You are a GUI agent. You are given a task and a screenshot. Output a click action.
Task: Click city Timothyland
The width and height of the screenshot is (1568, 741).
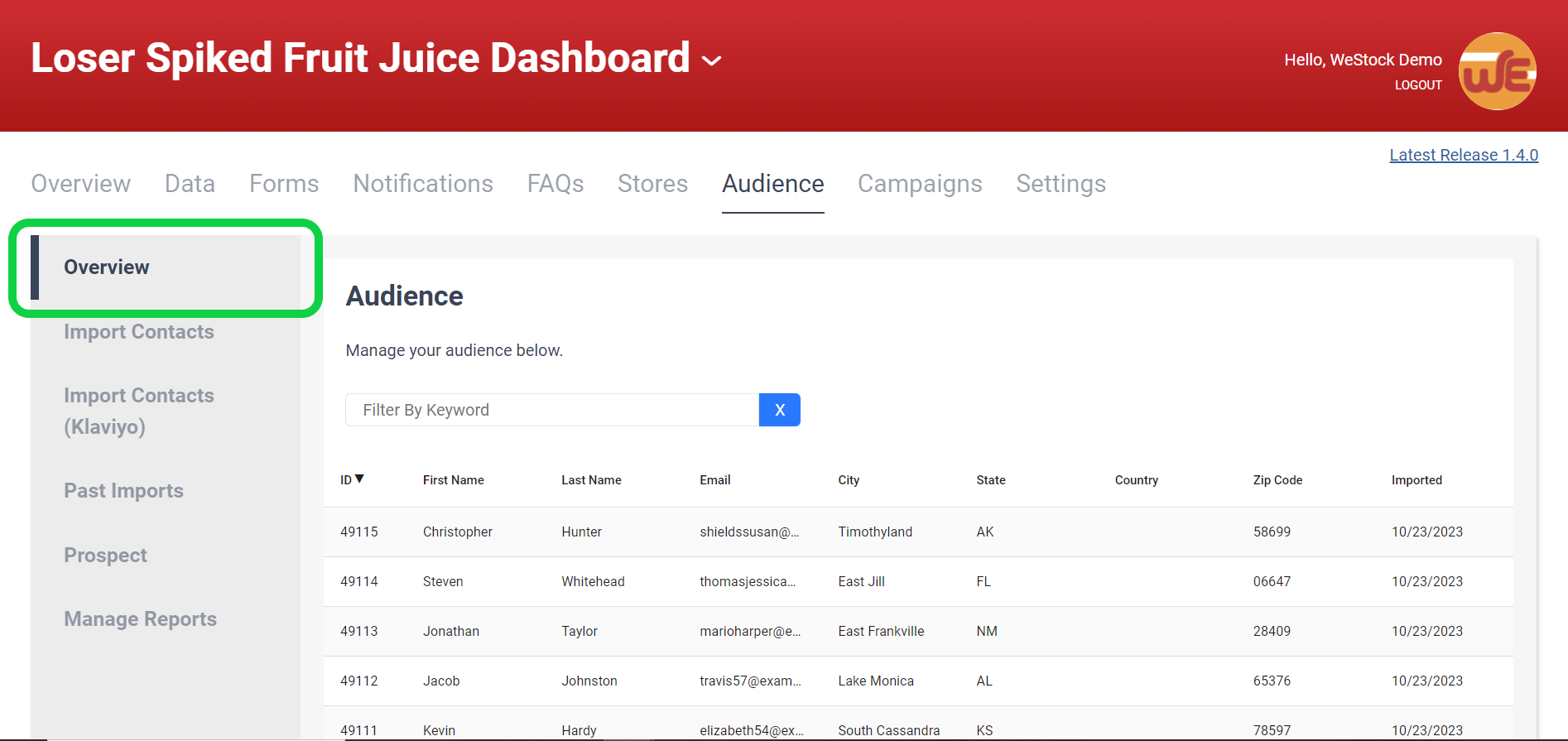(875, 532)
